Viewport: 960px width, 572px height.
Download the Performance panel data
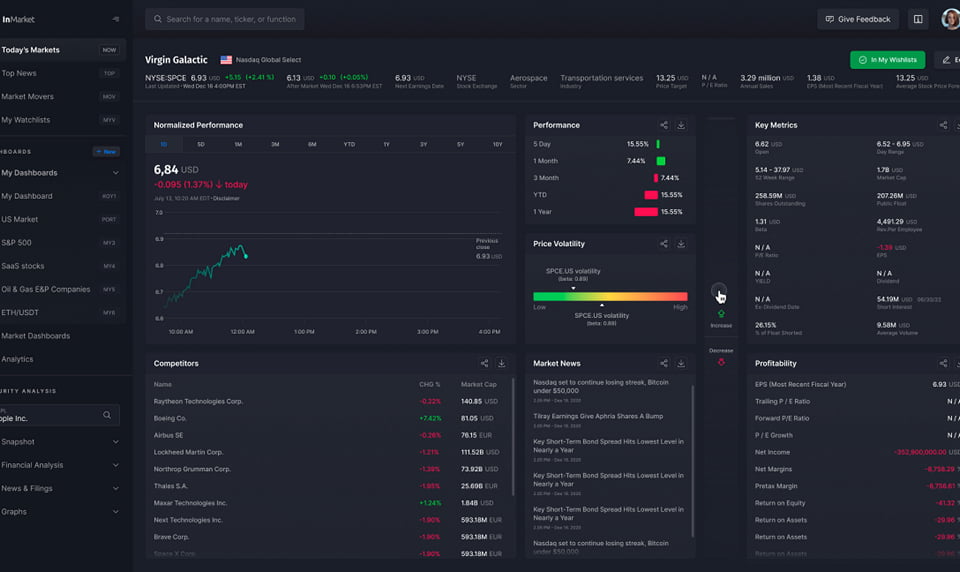pos(681,125)
